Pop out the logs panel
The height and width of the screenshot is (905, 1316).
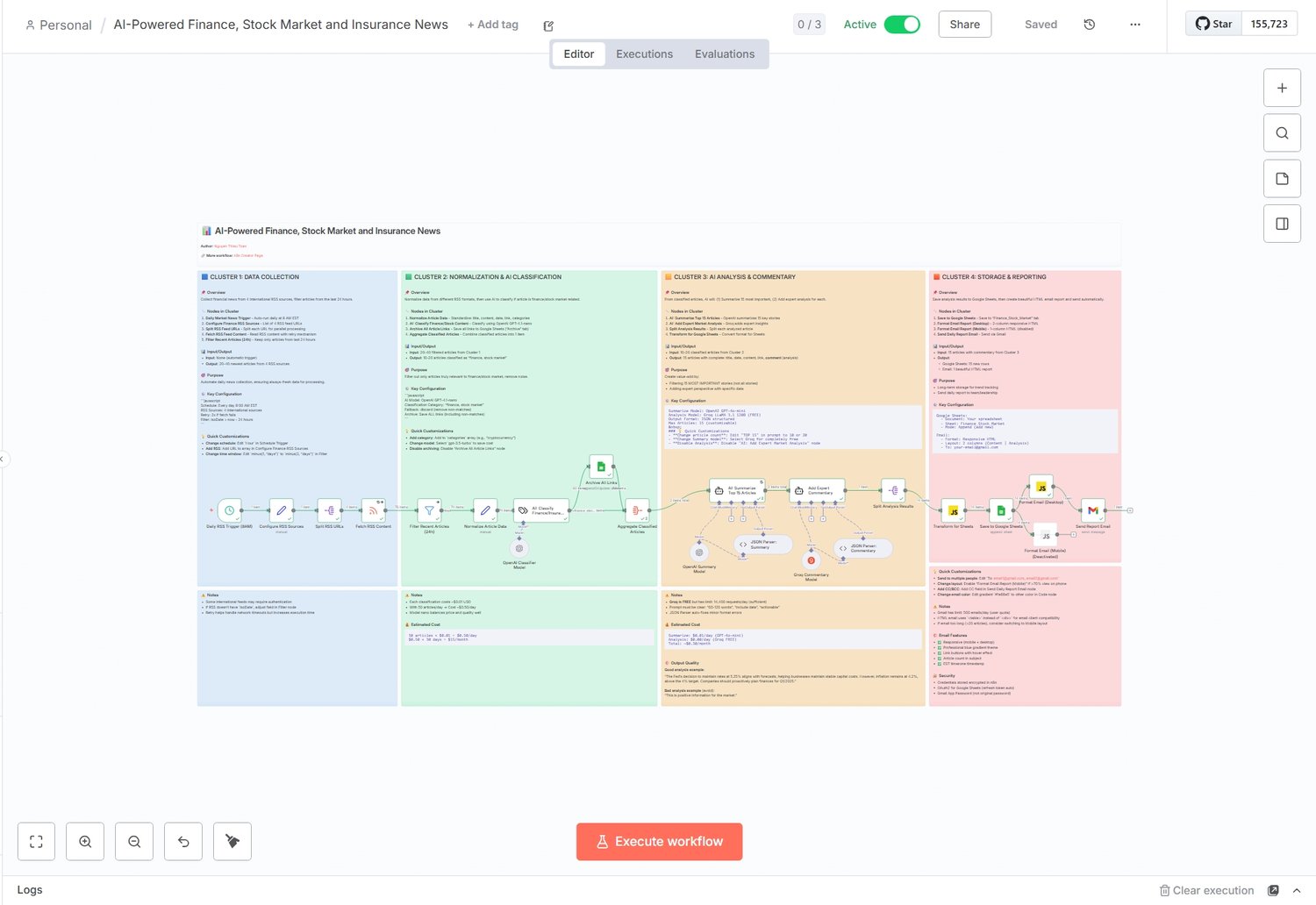(x=1274, y=890)
